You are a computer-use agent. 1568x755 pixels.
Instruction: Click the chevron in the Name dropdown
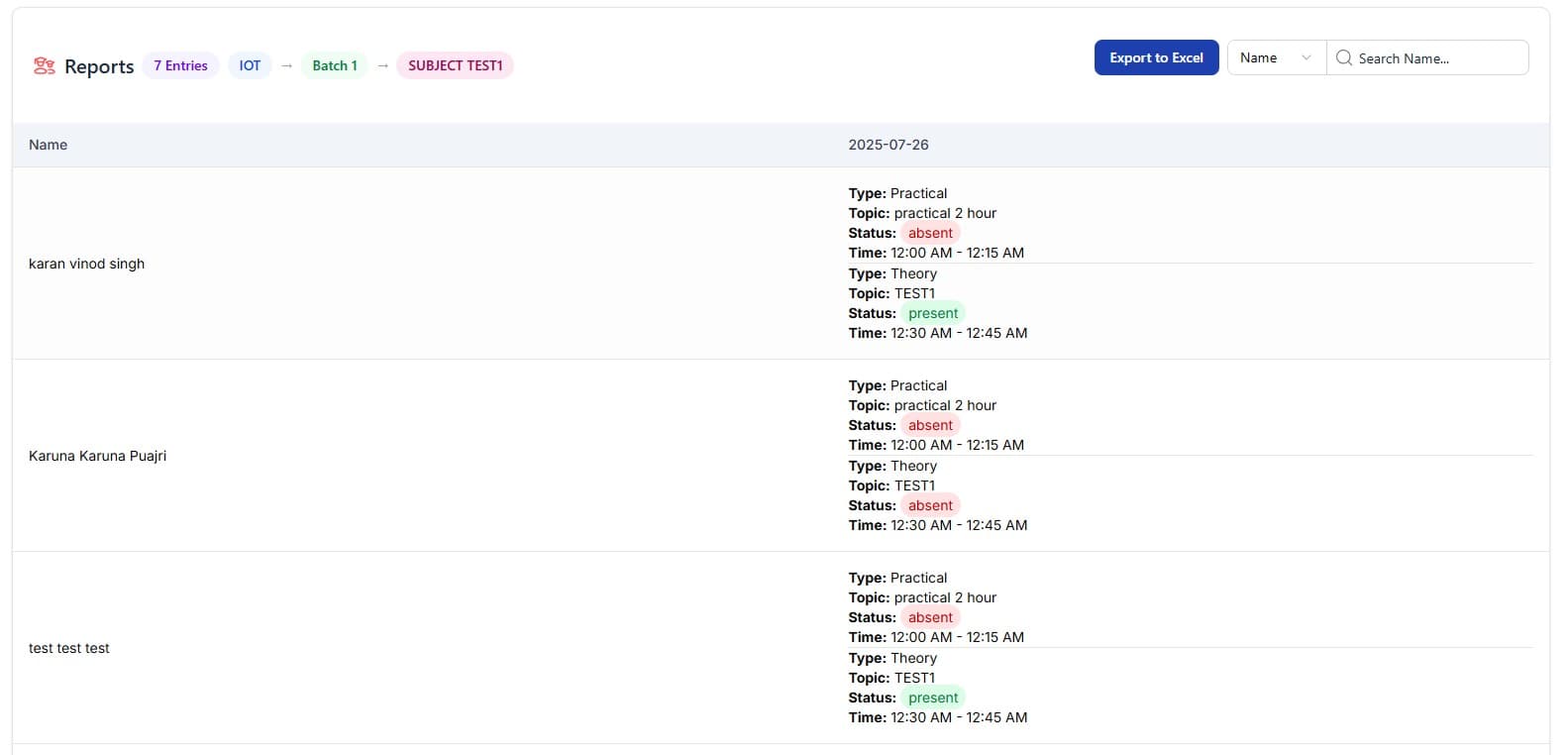pyautogui.click(x=1306, y=58)
